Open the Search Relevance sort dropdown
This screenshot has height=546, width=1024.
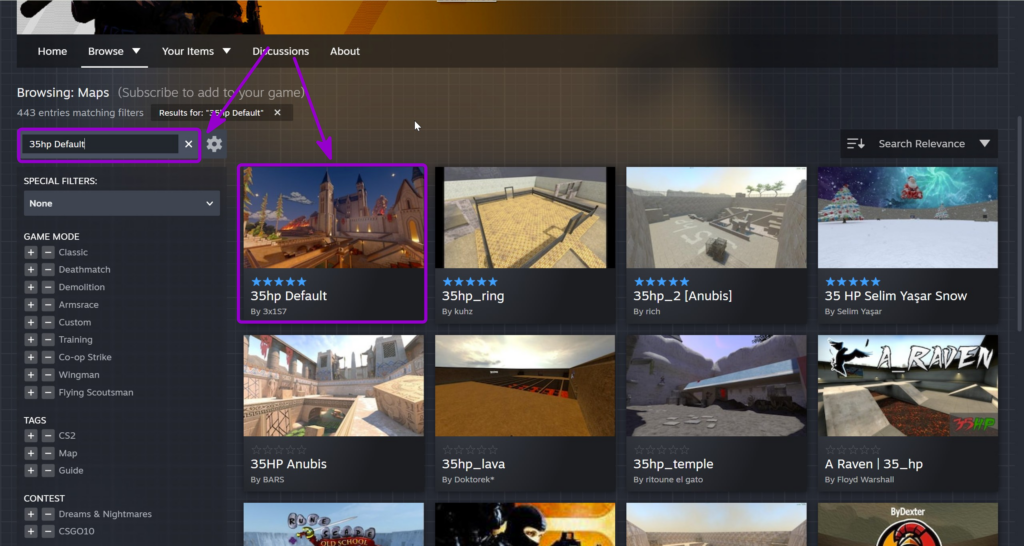[x=919, y=144]
